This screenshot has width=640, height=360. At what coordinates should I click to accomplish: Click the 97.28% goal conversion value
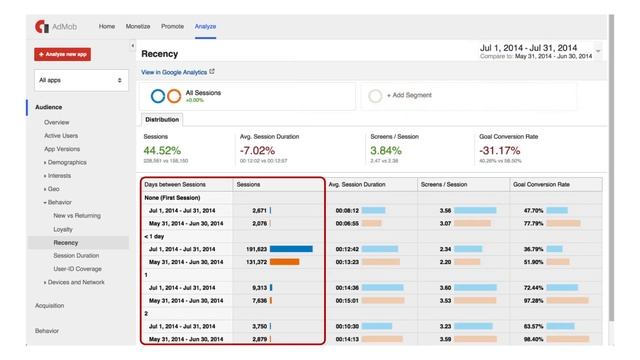[533, 300]
